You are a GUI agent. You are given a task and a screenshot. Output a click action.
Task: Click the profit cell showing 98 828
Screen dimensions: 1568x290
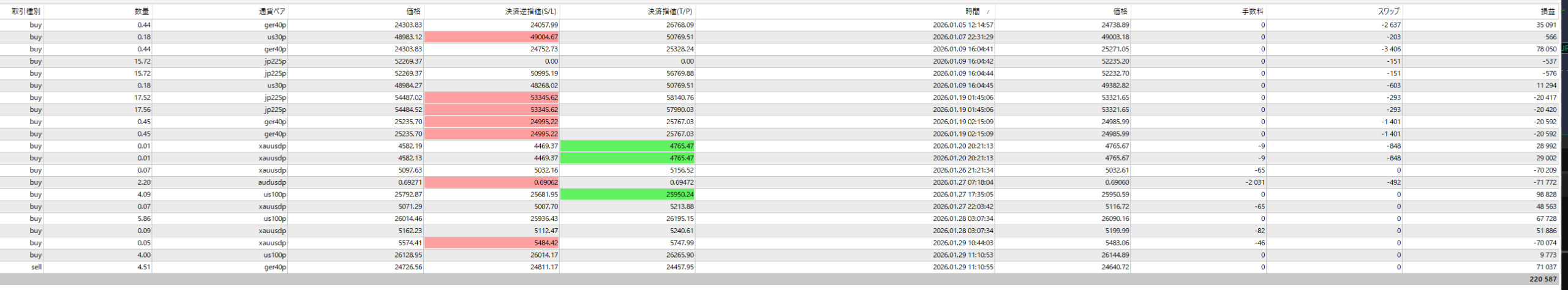click(x=1546, y=195)
